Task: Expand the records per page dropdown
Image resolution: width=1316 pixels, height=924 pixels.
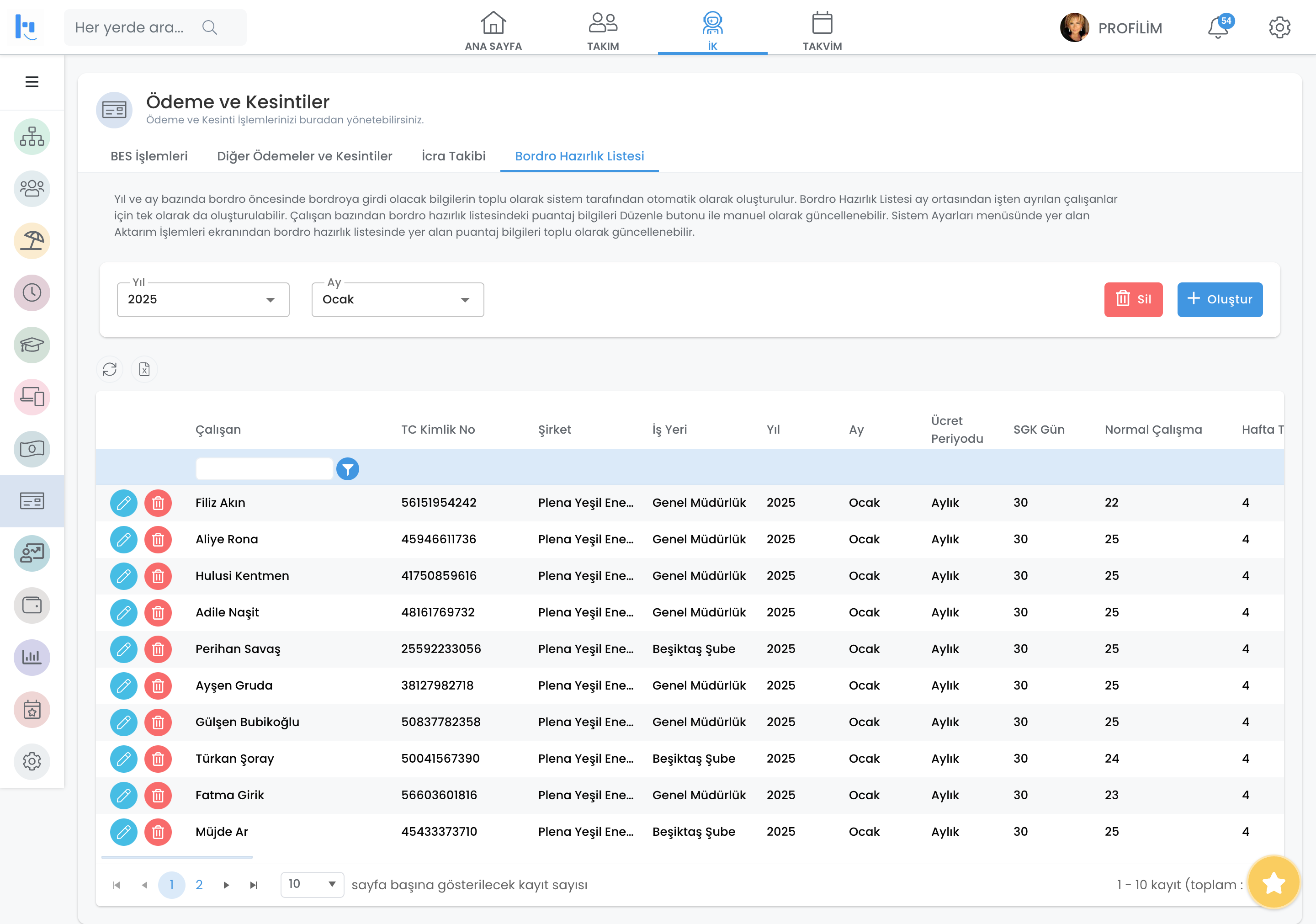Action: coord(312,884)
